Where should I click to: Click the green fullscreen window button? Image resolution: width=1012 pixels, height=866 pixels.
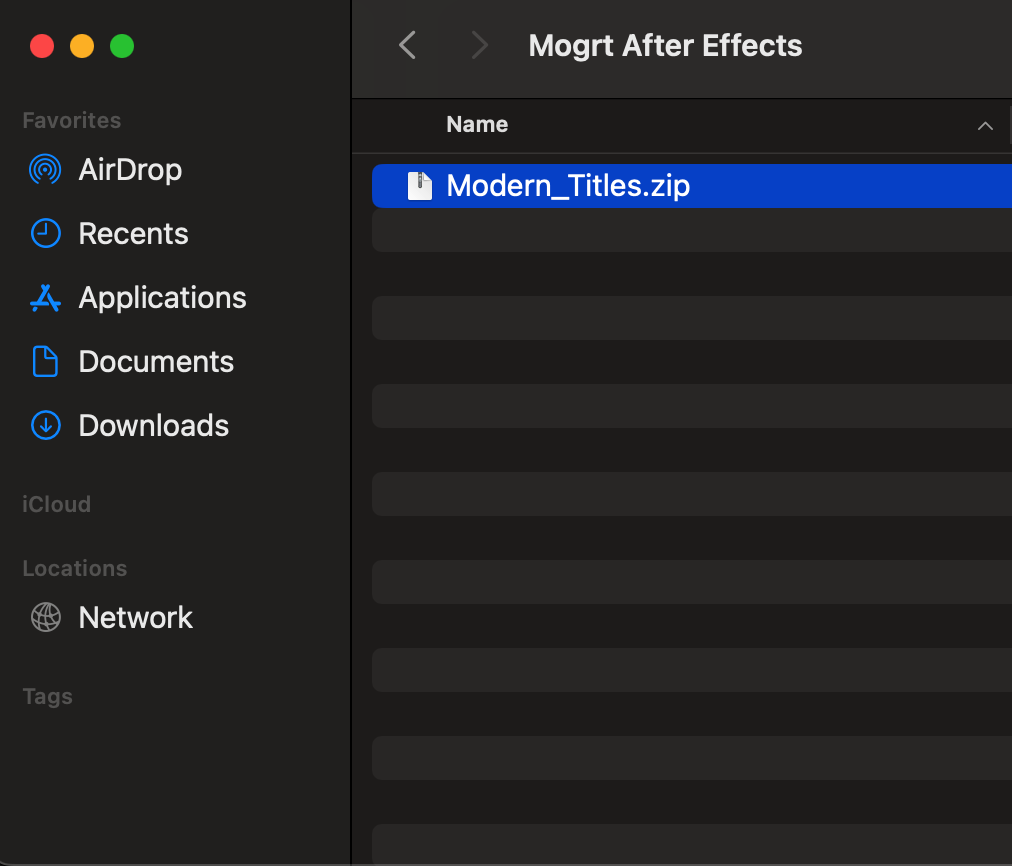(122, 46)
